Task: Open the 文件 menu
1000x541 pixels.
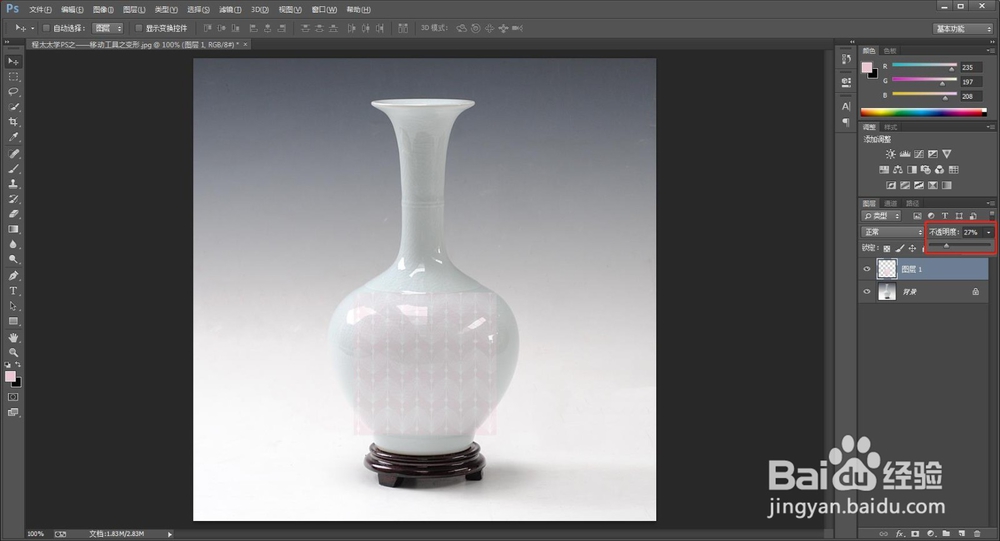Action: click(40, 10)
